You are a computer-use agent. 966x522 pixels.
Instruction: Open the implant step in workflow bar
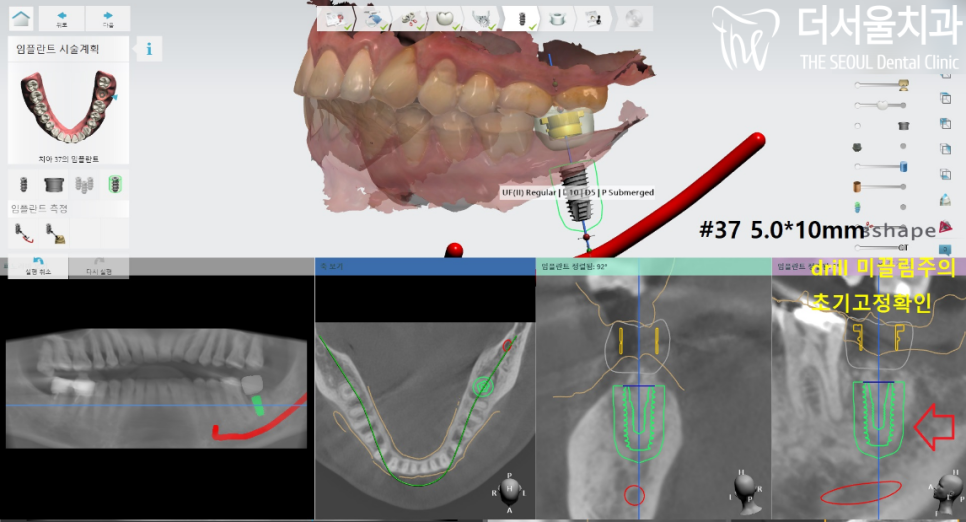pyautogui.click(x=520, y=18)
